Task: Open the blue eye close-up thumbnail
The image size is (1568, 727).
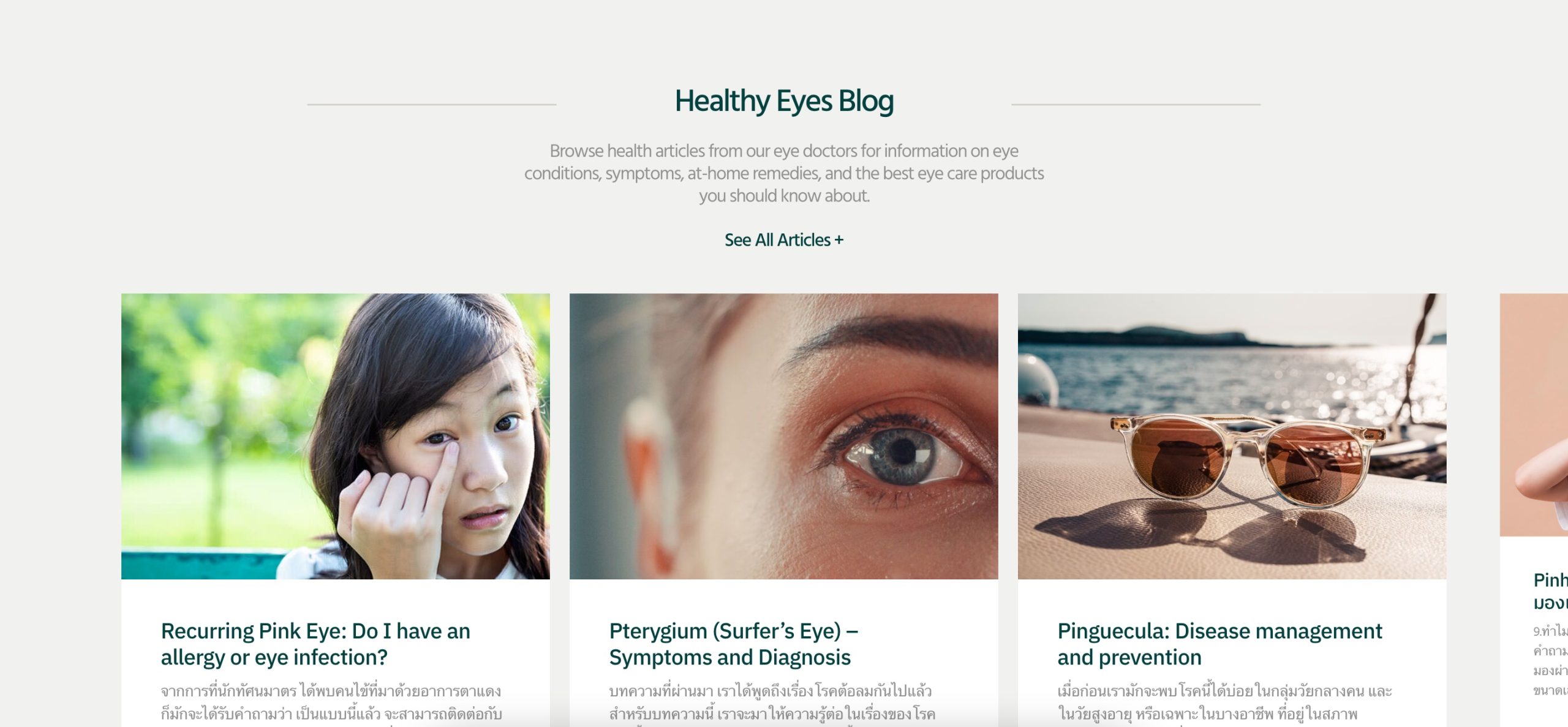Action: coord(784,436)
